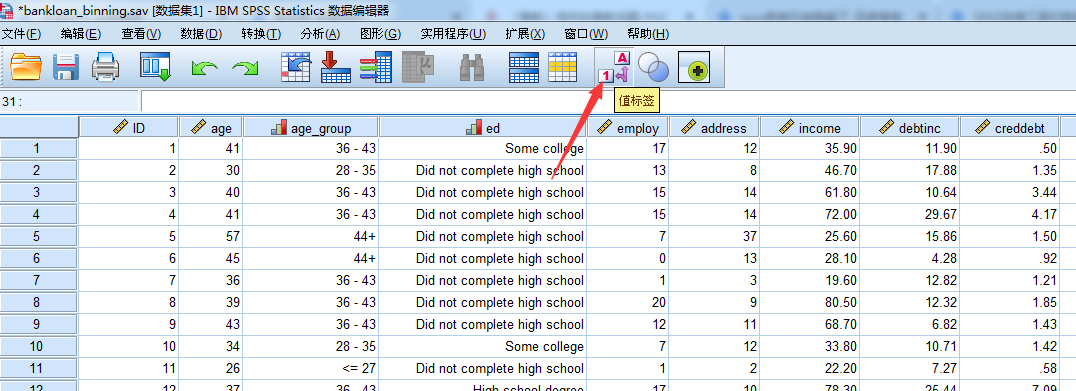1076x391 pixels.
Task: Select row header 7
Action: (x=39, y=280)
